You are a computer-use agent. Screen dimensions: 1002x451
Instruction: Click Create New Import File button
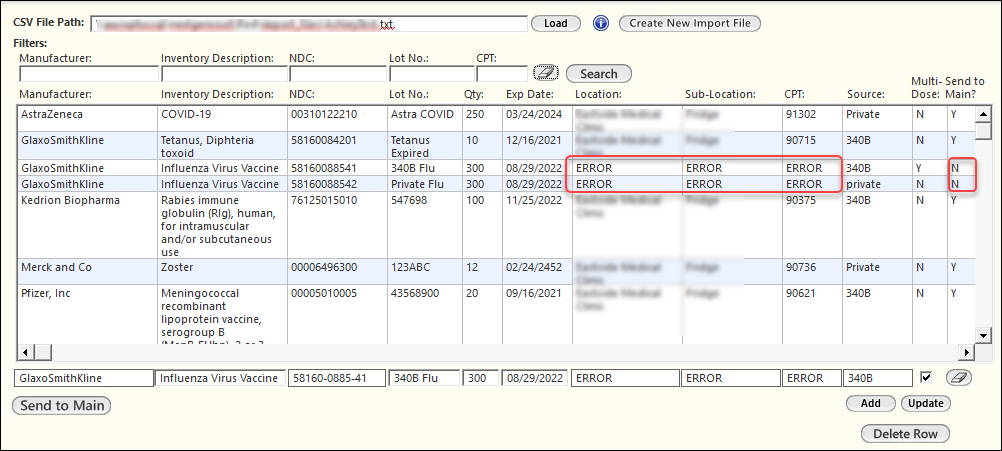[690, 24]
